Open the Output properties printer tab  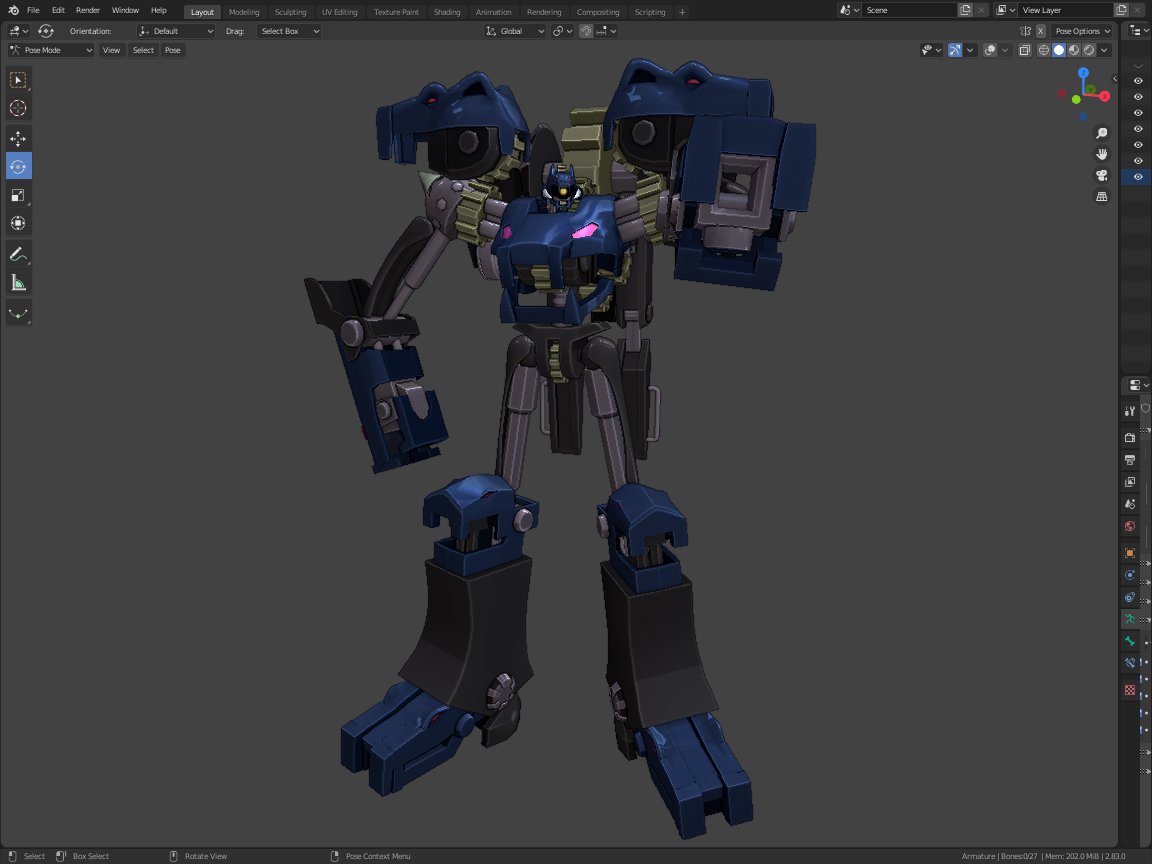1130,460
